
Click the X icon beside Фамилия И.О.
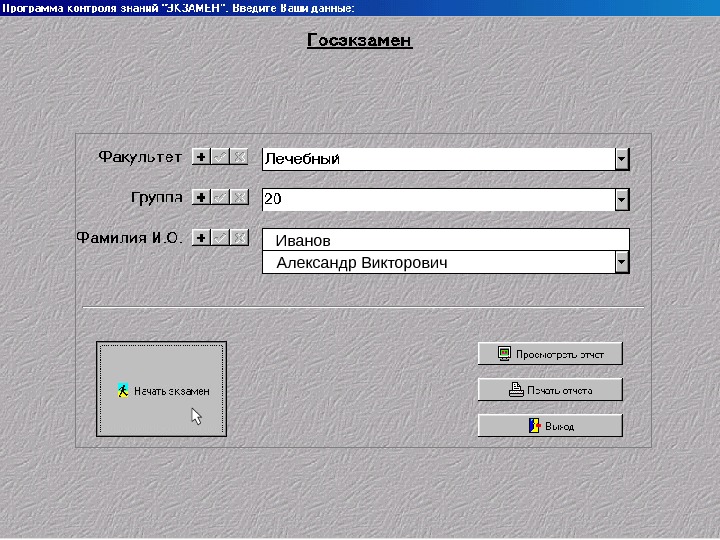point(239,238)
